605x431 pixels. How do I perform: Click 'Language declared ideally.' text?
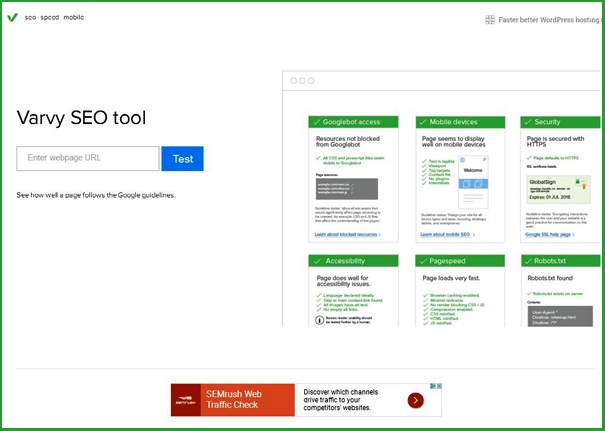pos(349,296)
